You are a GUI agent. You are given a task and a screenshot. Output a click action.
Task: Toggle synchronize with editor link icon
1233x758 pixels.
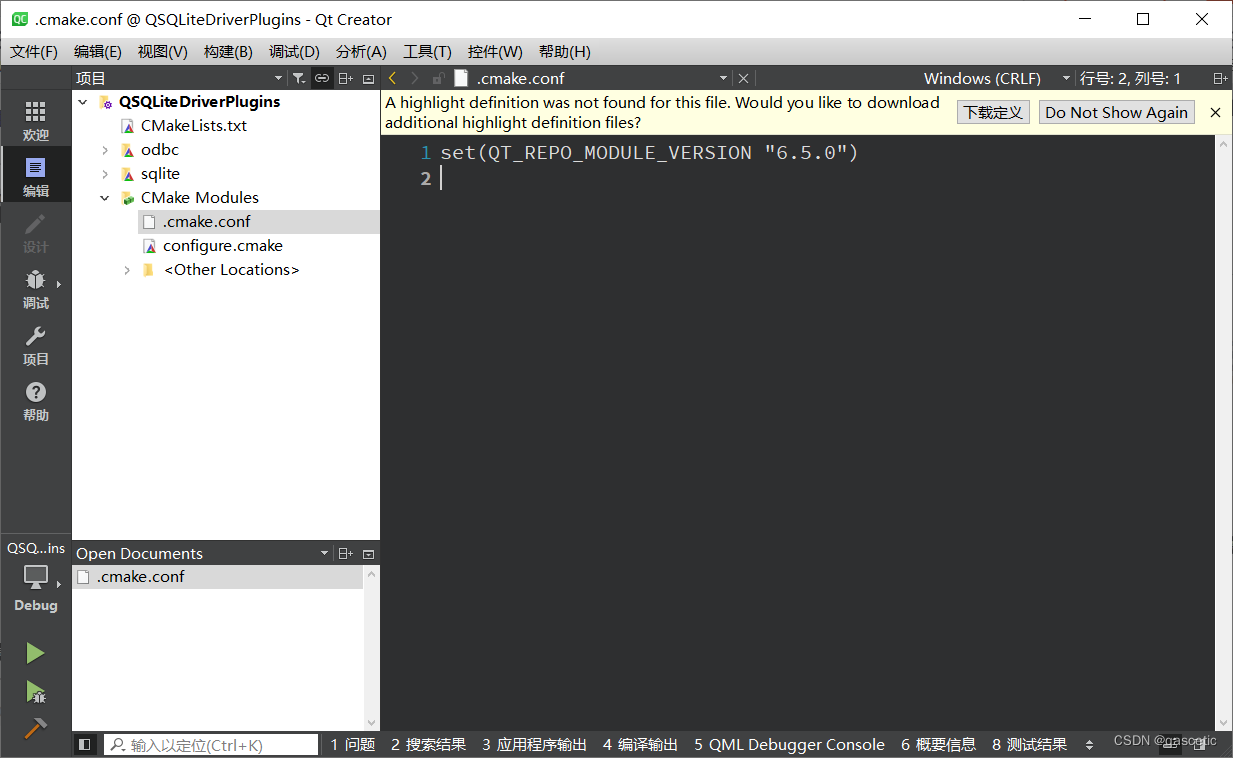321,78
